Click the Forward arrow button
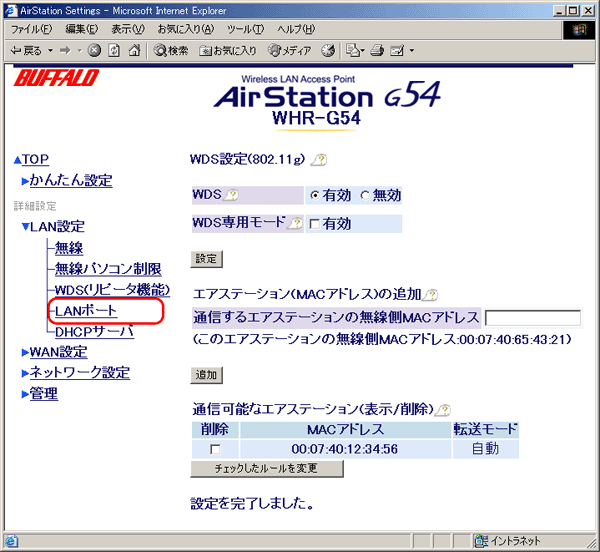The image size is (600, 552). point(65,50)
